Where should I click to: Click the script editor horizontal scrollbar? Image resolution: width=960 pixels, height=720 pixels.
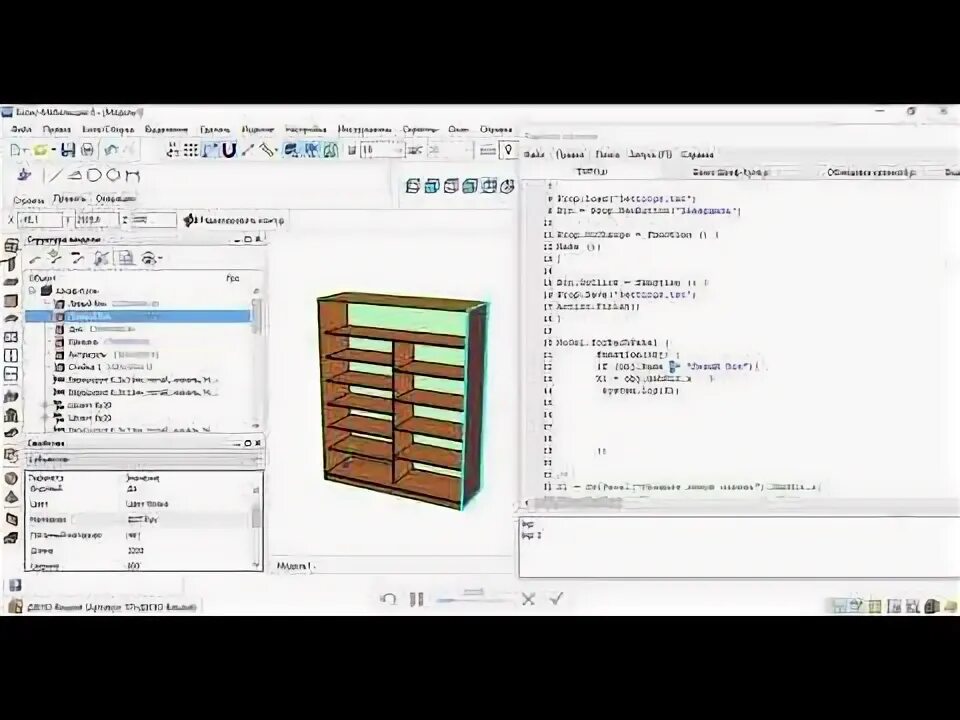point(740,504)
